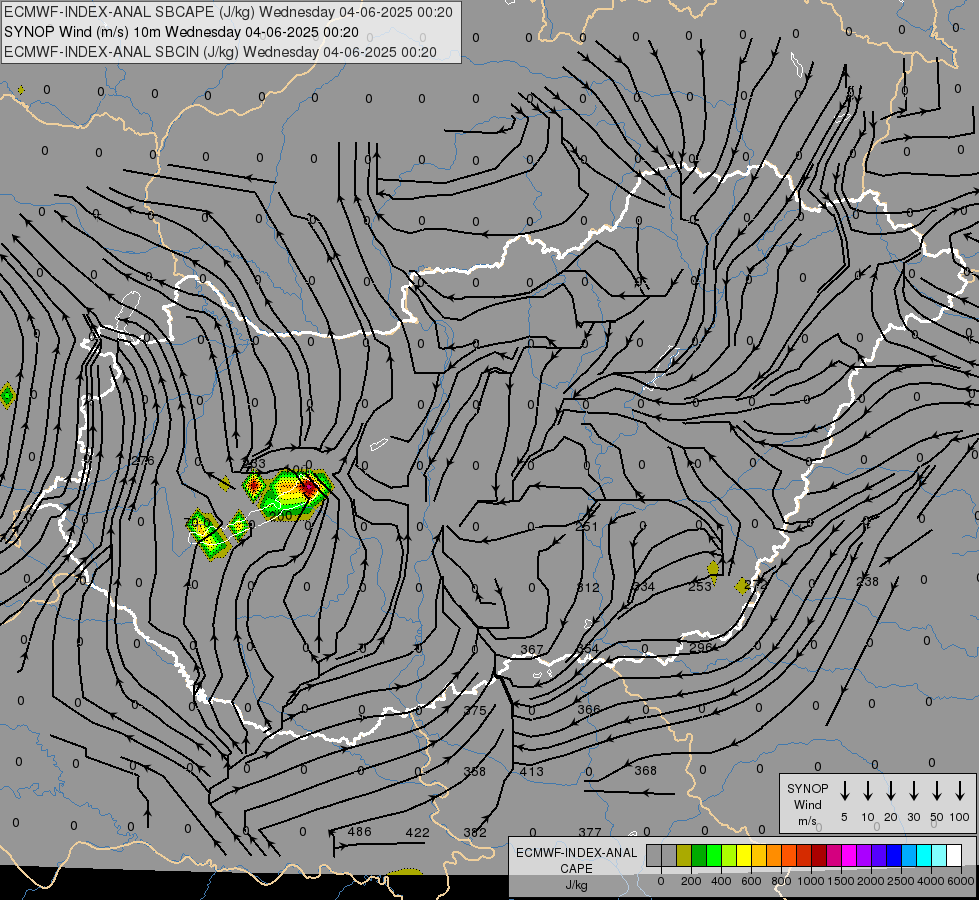
Task: Click the 10 m/s wind arrow in legend
Action: (867, 791)
